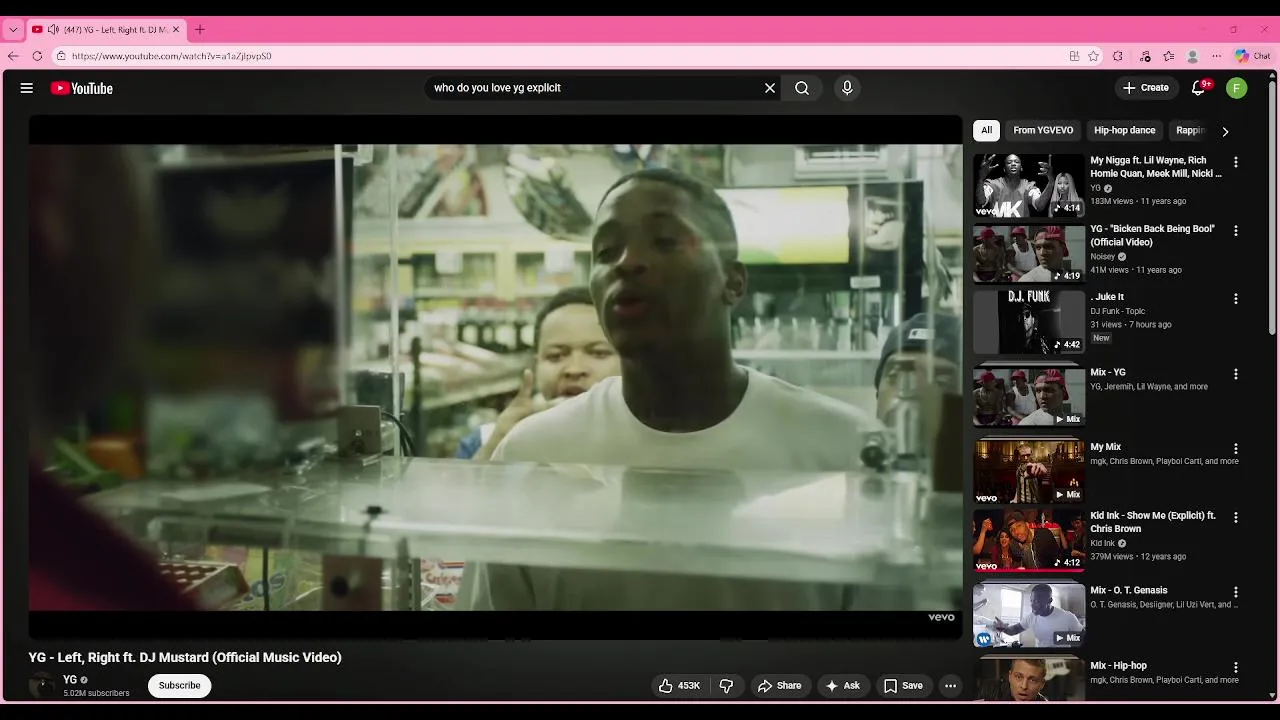Open 'Kid Ink - Show Me (Explicit)' title
The height and width of the screenshot is (720, 1280).
(x=1153, y=522)
